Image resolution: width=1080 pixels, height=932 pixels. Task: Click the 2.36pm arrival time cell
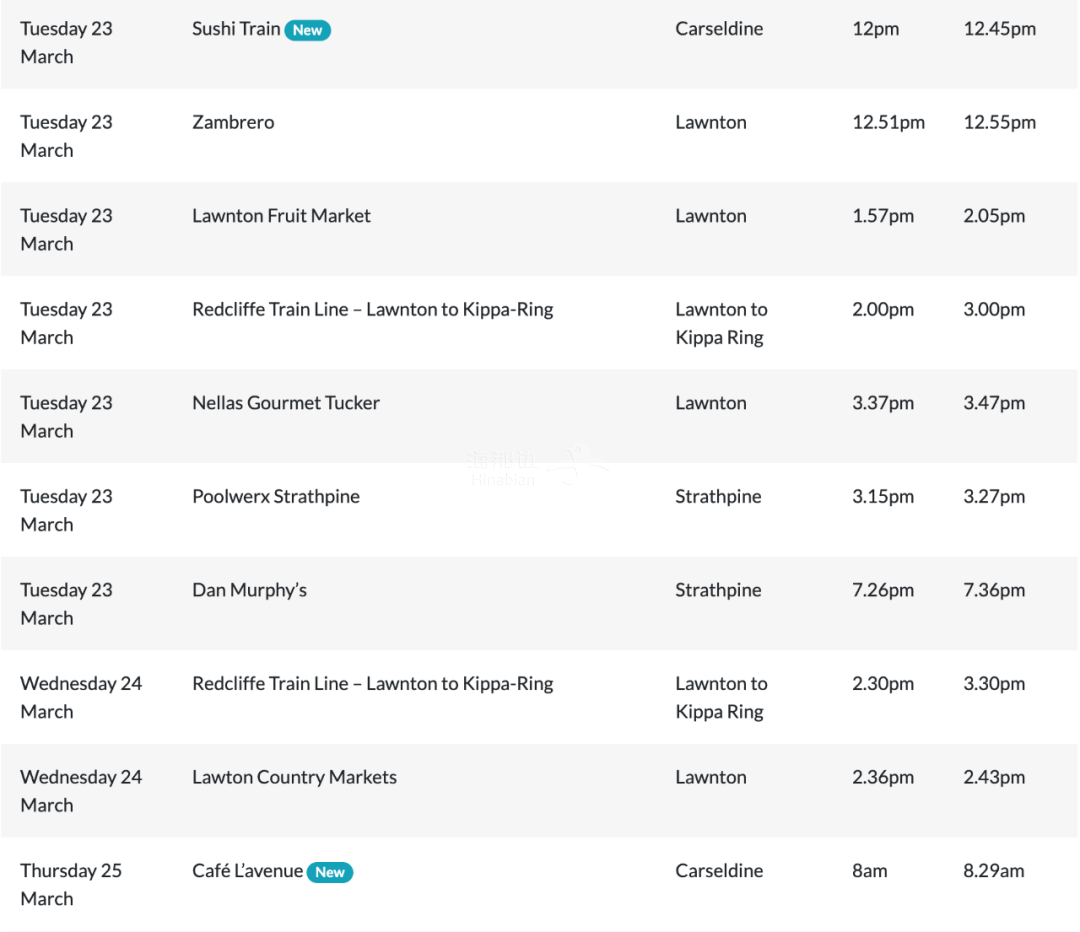(883, 778)
